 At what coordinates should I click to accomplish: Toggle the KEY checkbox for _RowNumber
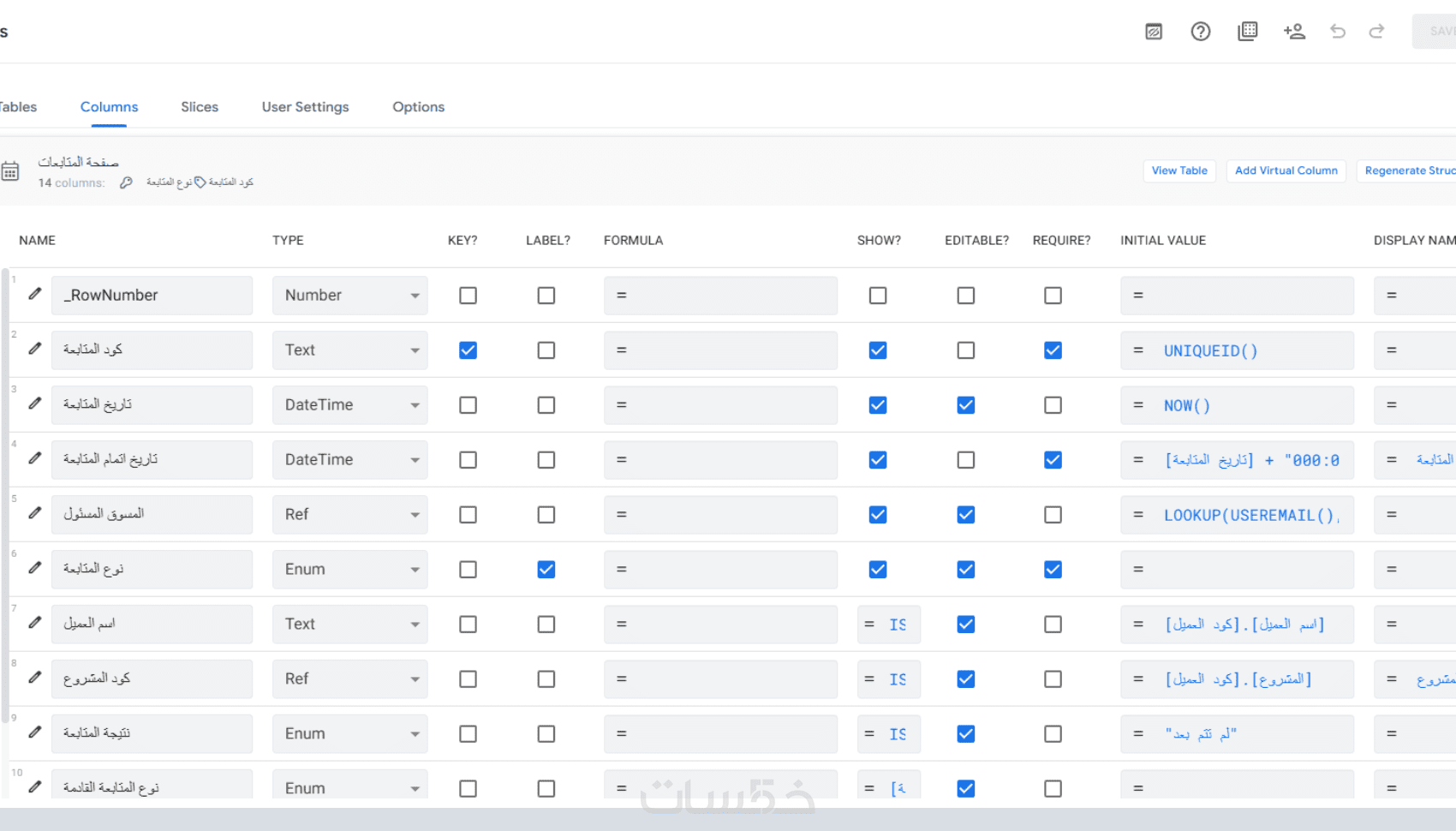[x=468, y=296]
